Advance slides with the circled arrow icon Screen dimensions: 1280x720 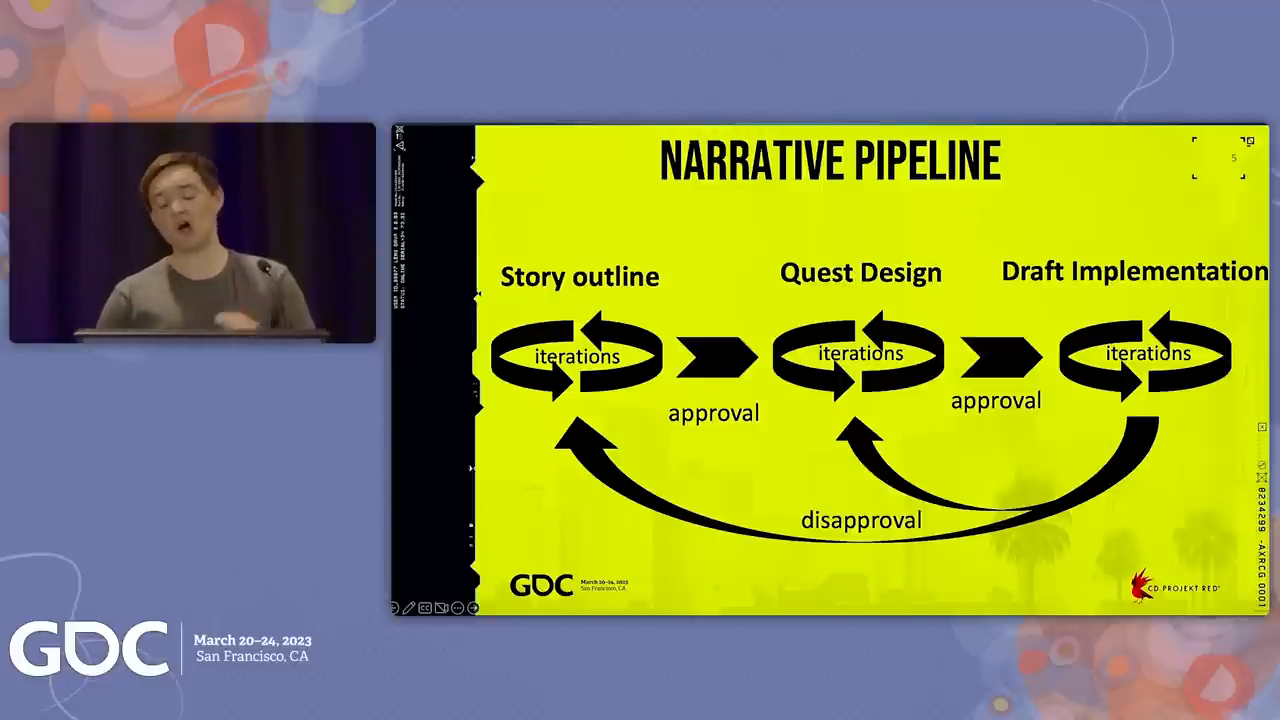[x=473, y=607]
